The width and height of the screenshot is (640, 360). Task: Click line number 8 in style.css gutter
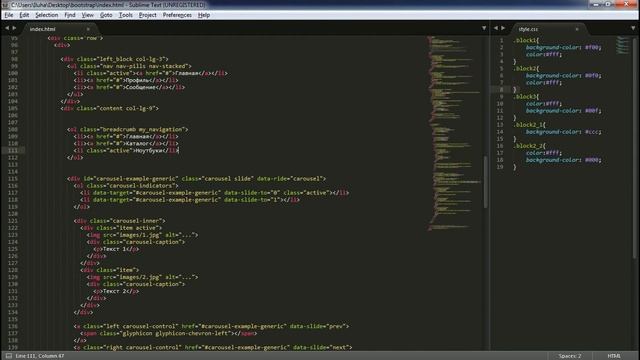coord(502,89)
